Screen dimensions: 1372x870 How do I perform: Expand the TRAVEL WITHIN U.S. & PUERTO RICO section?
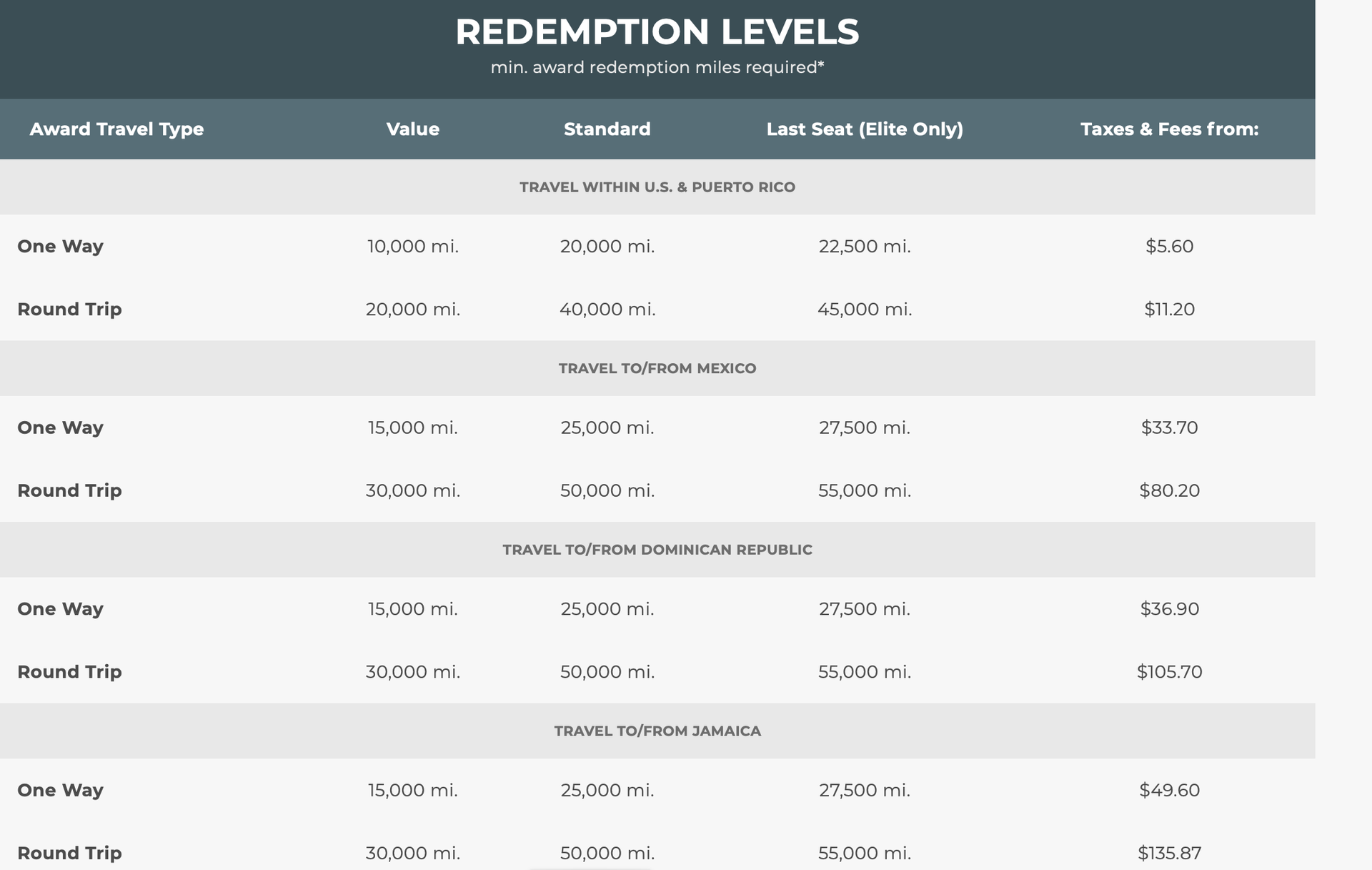(656, 187)
